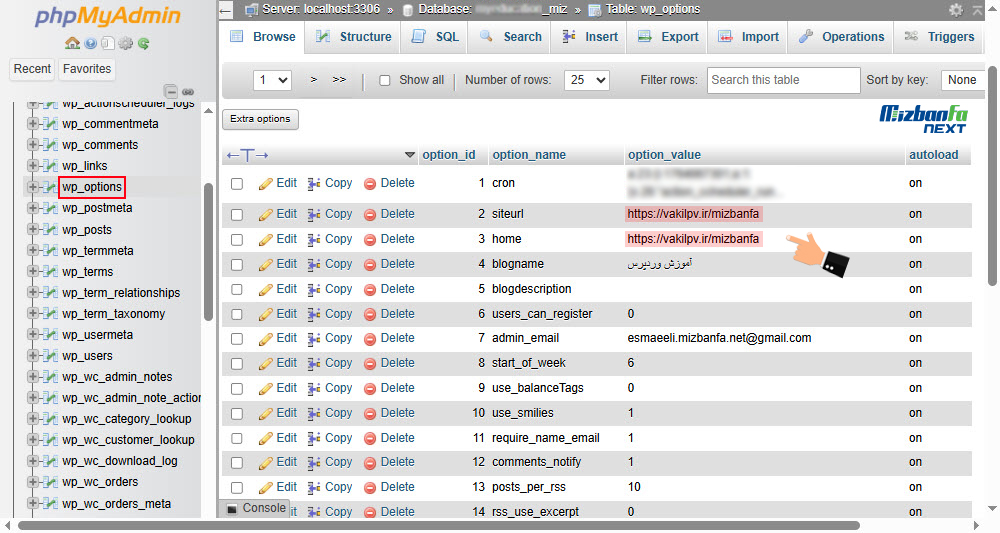This screenshot has height=533, width=1000.
Task: Switch to the SQL tab
Action: pos(435,37)
